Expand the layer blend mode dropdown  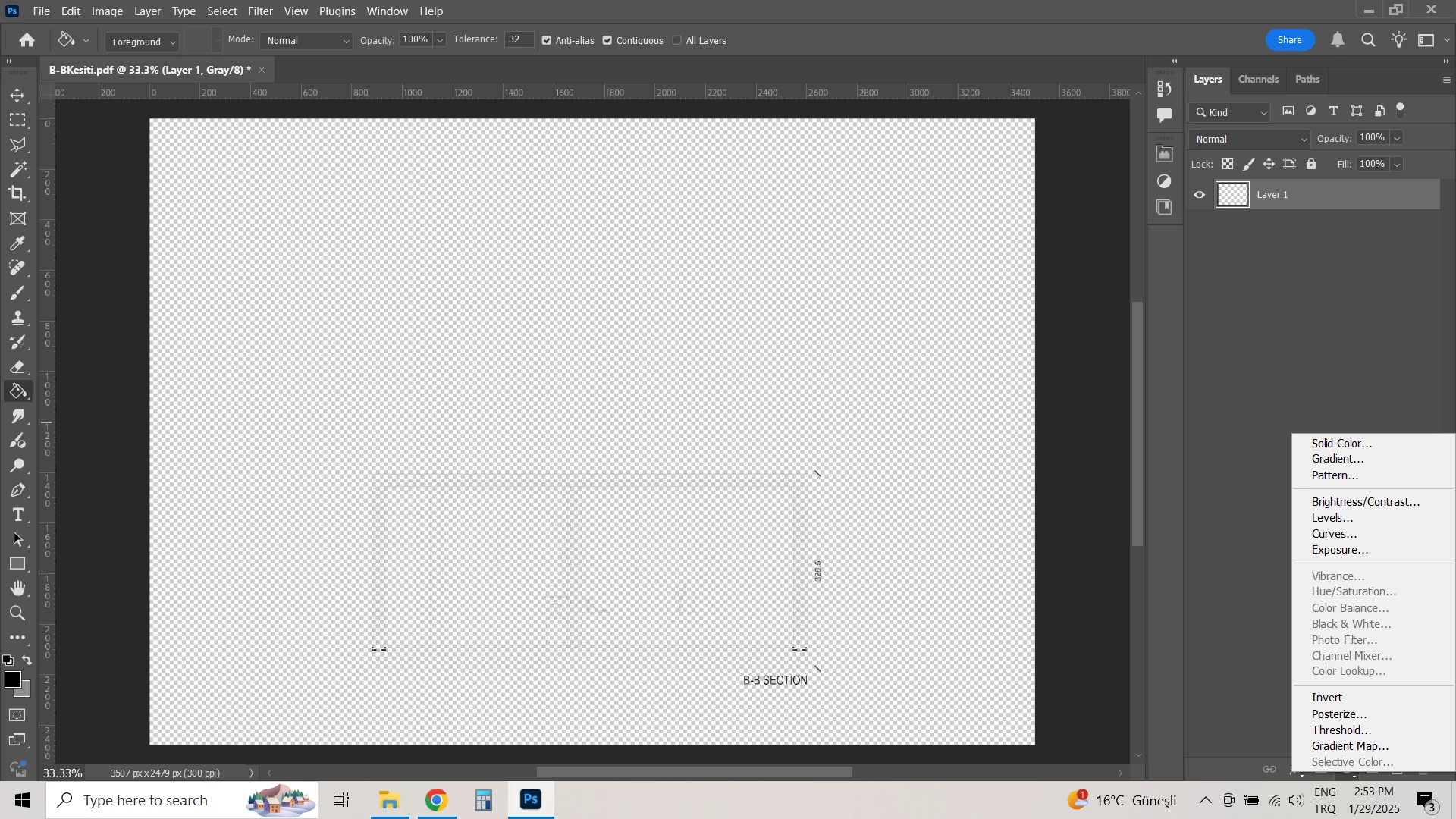point(1249,140)
